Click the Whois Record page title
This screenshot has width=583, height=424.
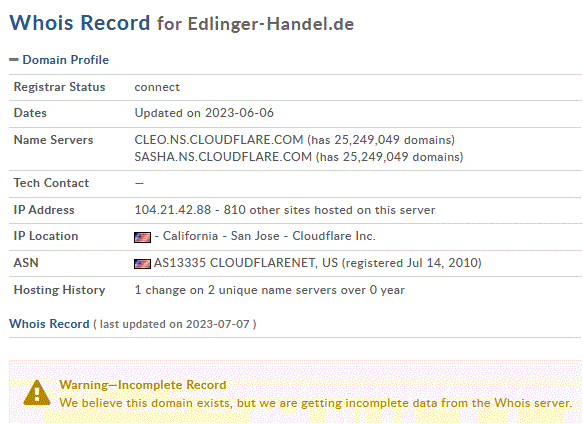pyautogui.click(x=80, y=23)
